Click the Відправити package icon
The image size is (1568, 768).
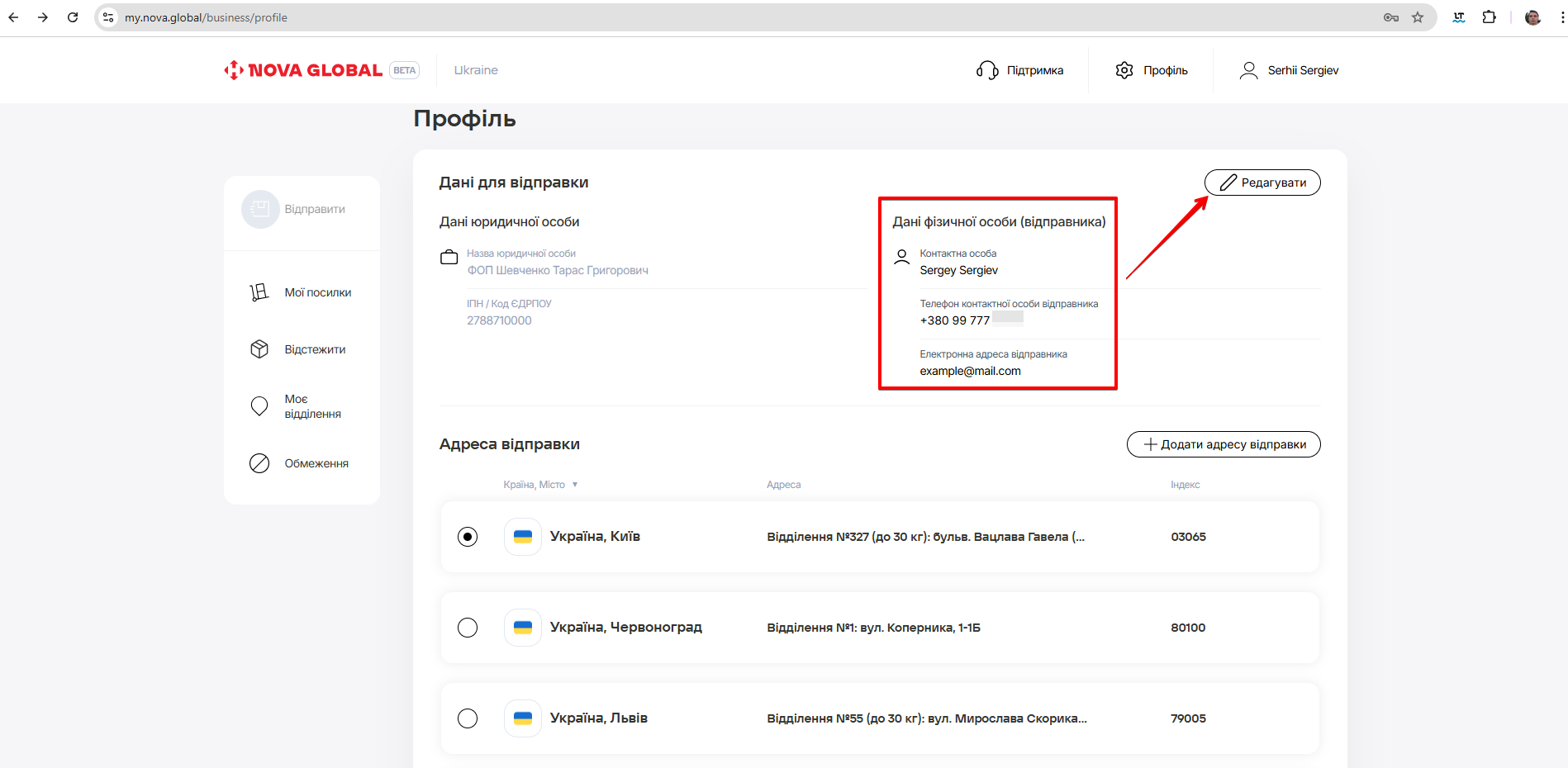260,209
